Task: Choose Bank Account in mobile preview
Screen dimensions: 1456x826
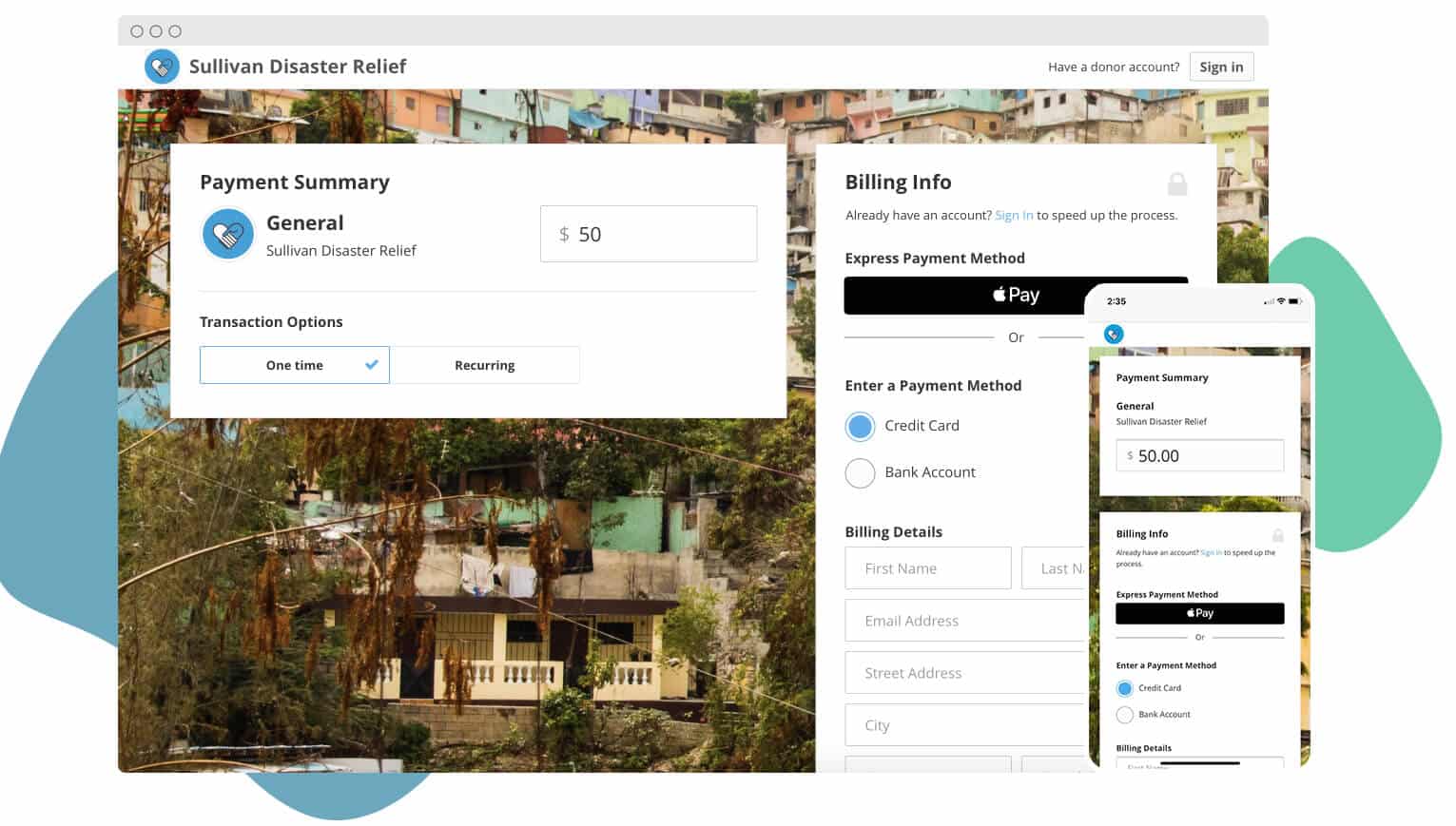Action: pyautogui.click(x=1125, y=715)
